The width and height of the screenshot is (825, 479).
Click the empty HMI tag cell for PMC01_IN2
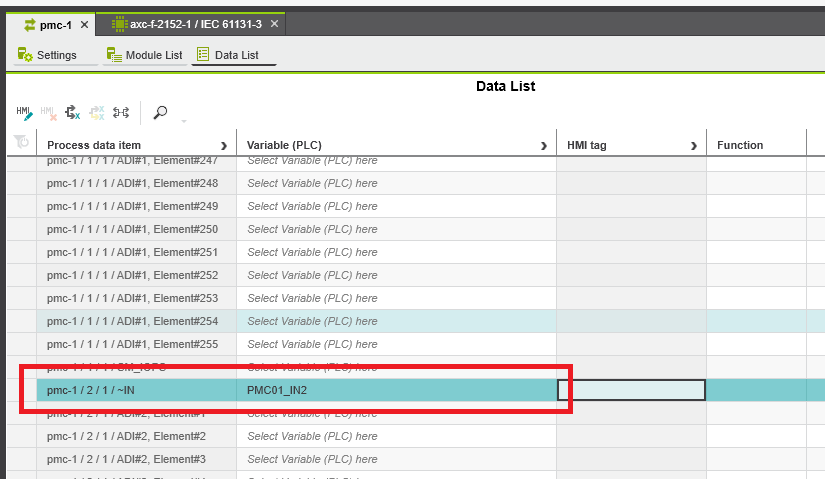[631, 390]
